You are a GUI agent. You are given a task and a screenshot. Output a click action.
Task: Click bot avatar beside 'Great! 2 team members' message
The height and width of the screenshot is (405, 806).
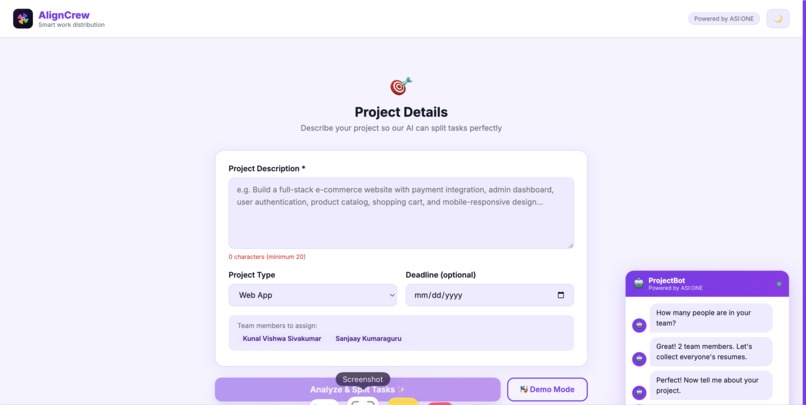click(639, 359)
